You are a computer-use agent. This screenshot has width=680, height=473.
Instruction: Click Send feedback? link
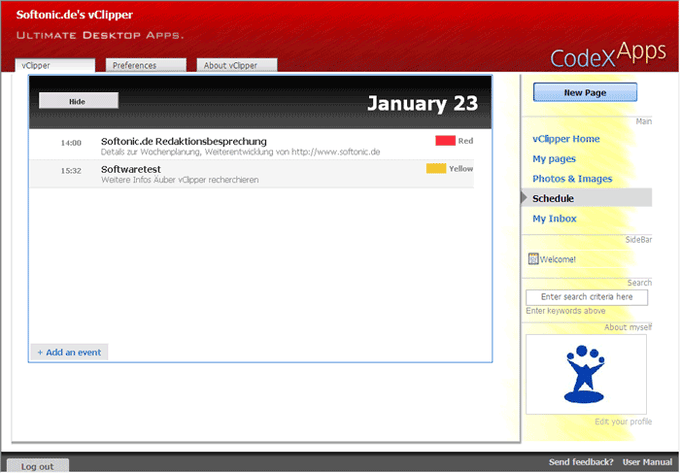tap(581, 462)
